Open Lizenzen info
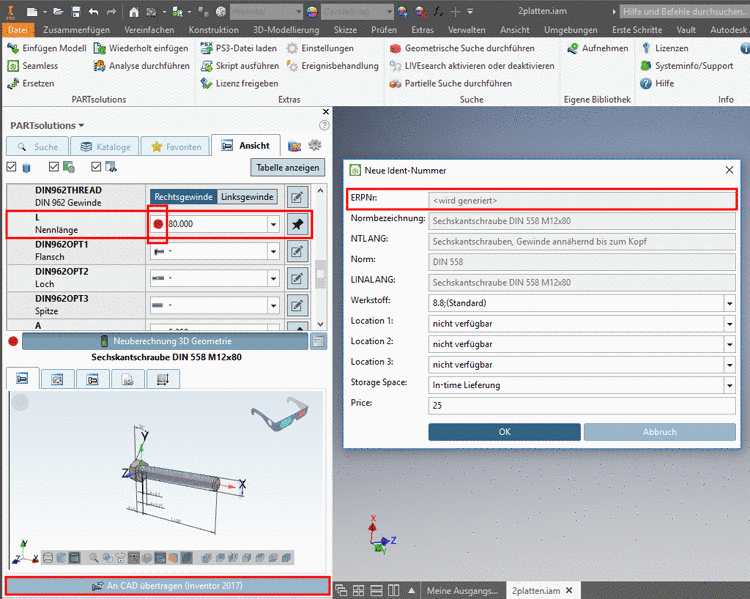 coord(665,48)
